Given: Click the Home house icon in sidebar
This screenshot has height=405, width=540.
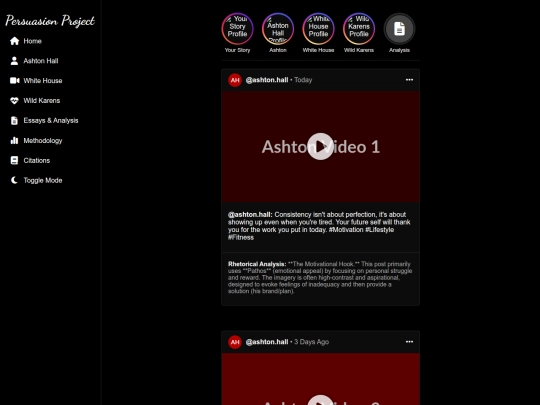Looking at the screenshot, I should [x=14, y=41].
